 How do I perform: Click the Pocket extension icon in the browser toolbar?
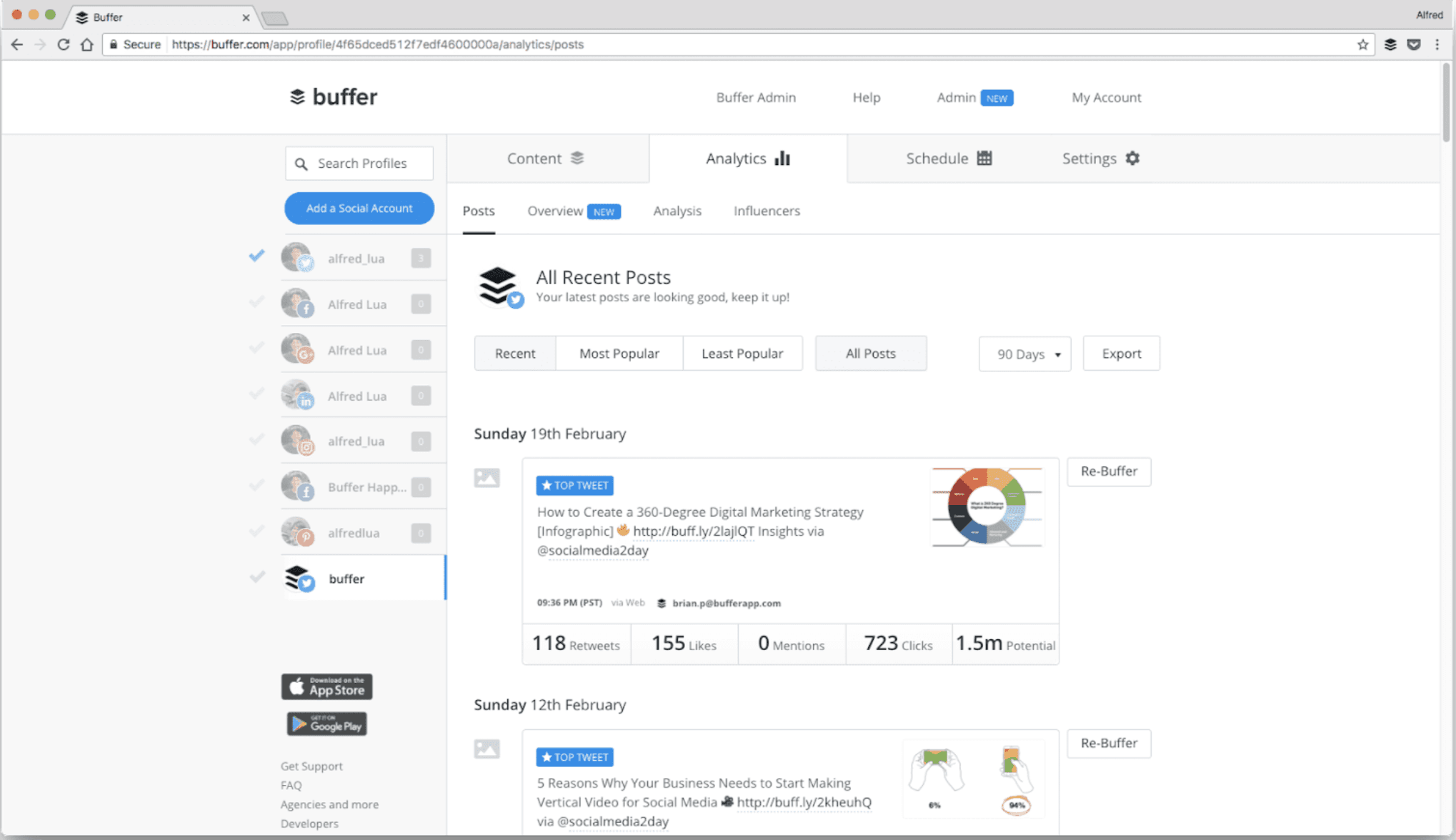(x=1413, y=44)
